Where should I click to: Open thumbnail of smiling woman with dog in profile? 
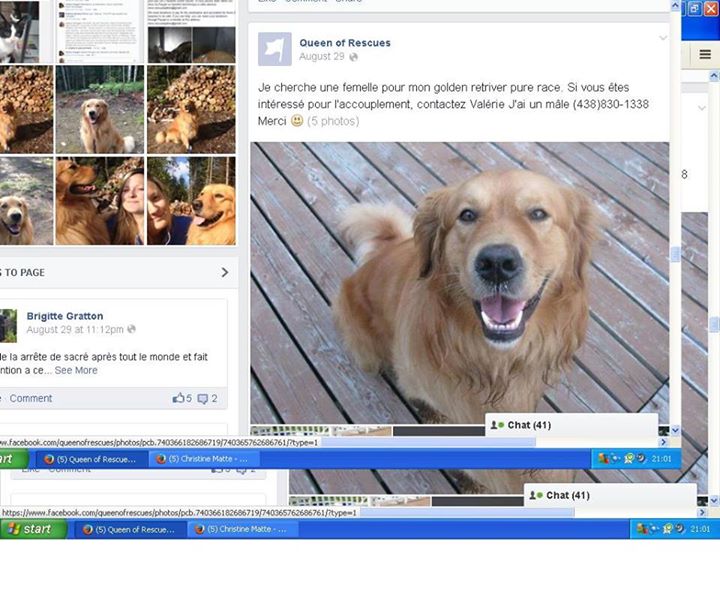pyautogui.click(x=100, y=201)
